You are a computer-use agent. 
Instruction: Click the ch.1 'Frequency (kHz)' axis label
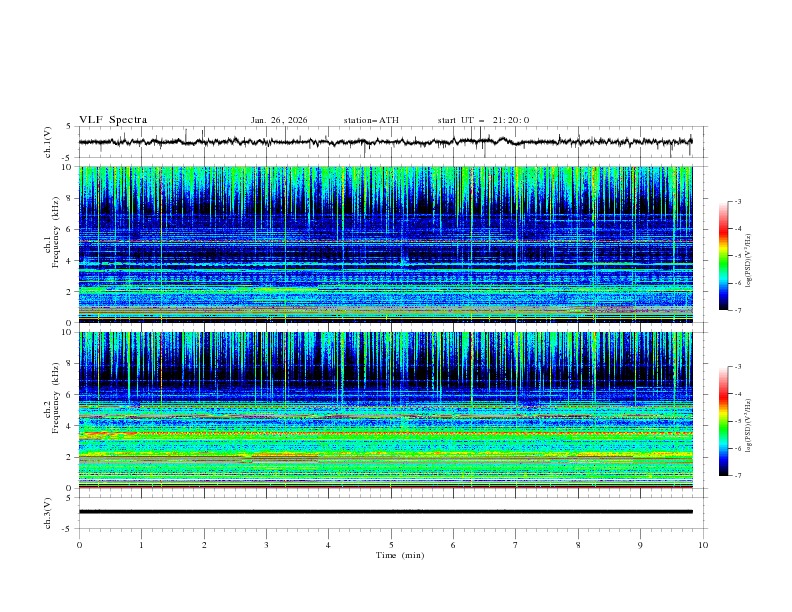pos(56,233)
